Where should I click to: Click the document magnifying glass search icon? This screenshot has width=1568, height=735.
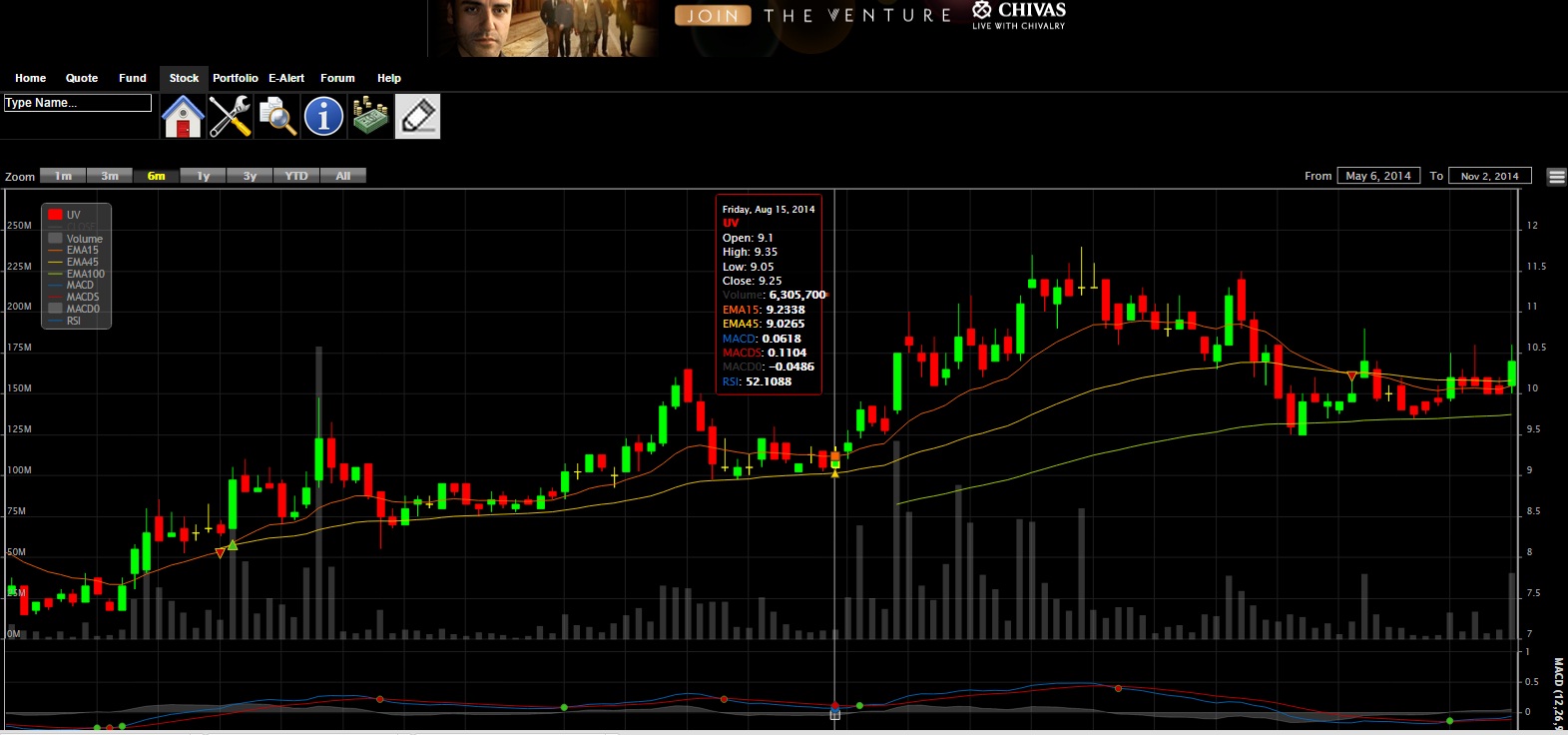click(276, 117)
